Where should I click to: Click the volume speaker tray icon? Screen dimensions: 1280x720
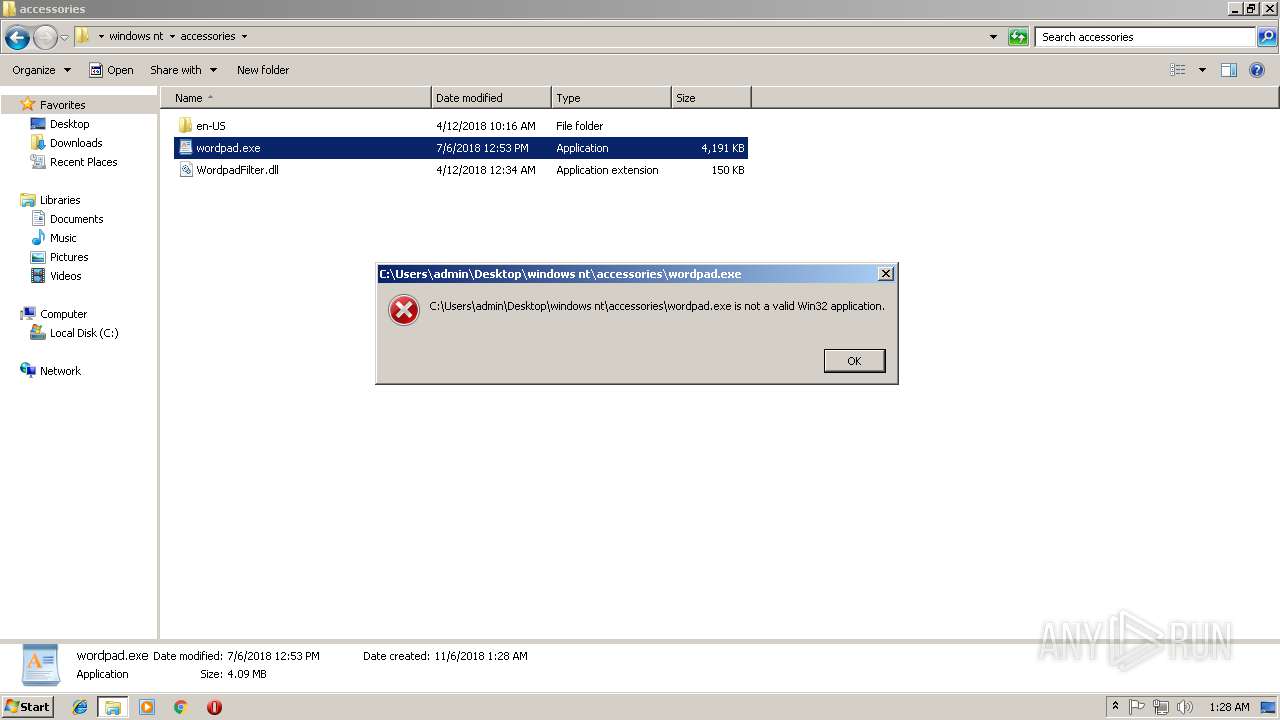pos(1184,707)
